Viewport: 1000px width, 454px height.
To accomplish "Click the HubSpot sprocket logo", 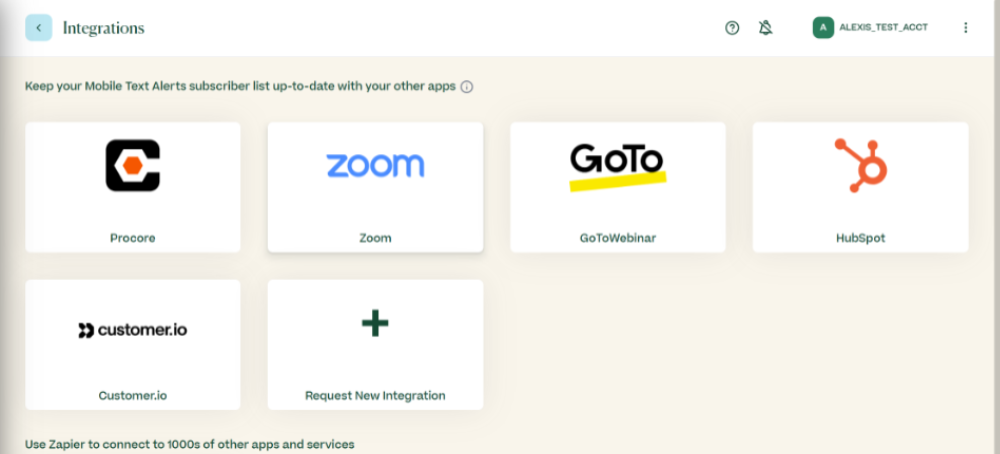I will coord(861,165).
